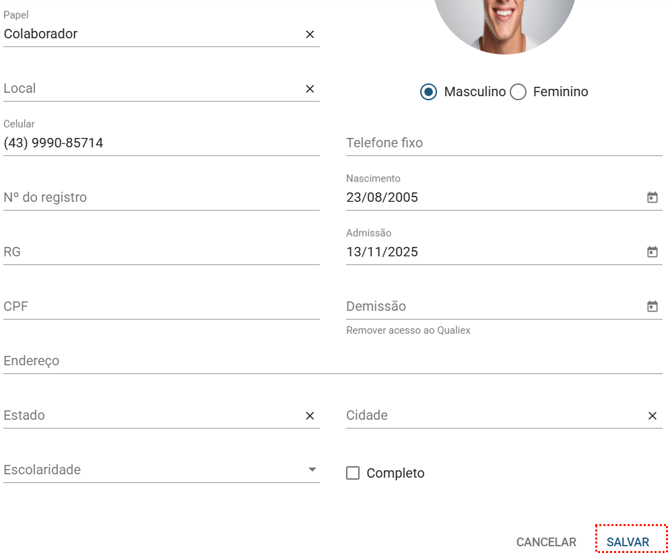Image resolution: width=670 pixels, height=553 pixels.
Task: Open the Papel Colaborador combo box
Action: 150,34
